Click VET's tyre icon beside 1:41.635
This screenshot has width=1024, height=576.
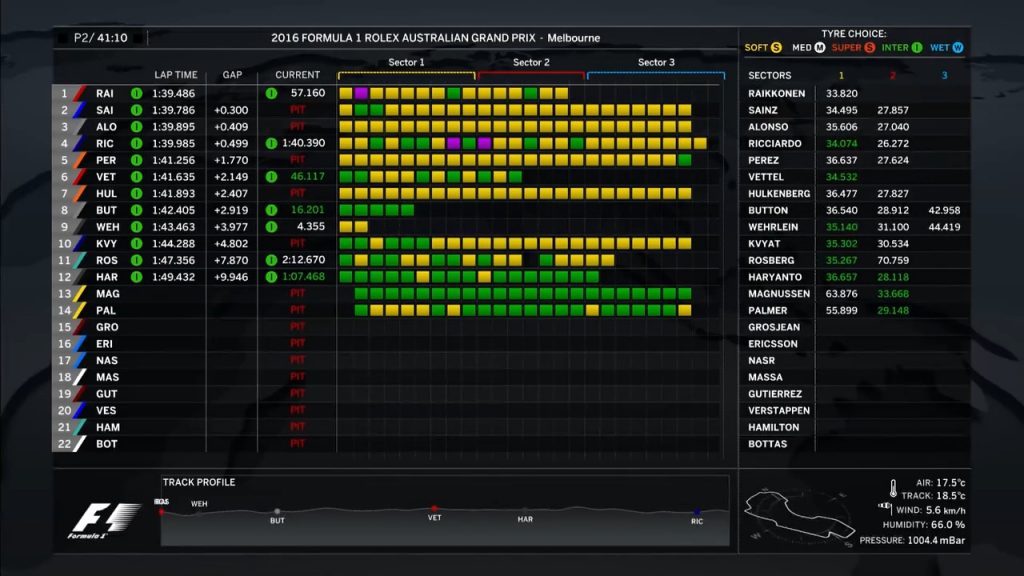pyautogui.click(x=136, y=177)
